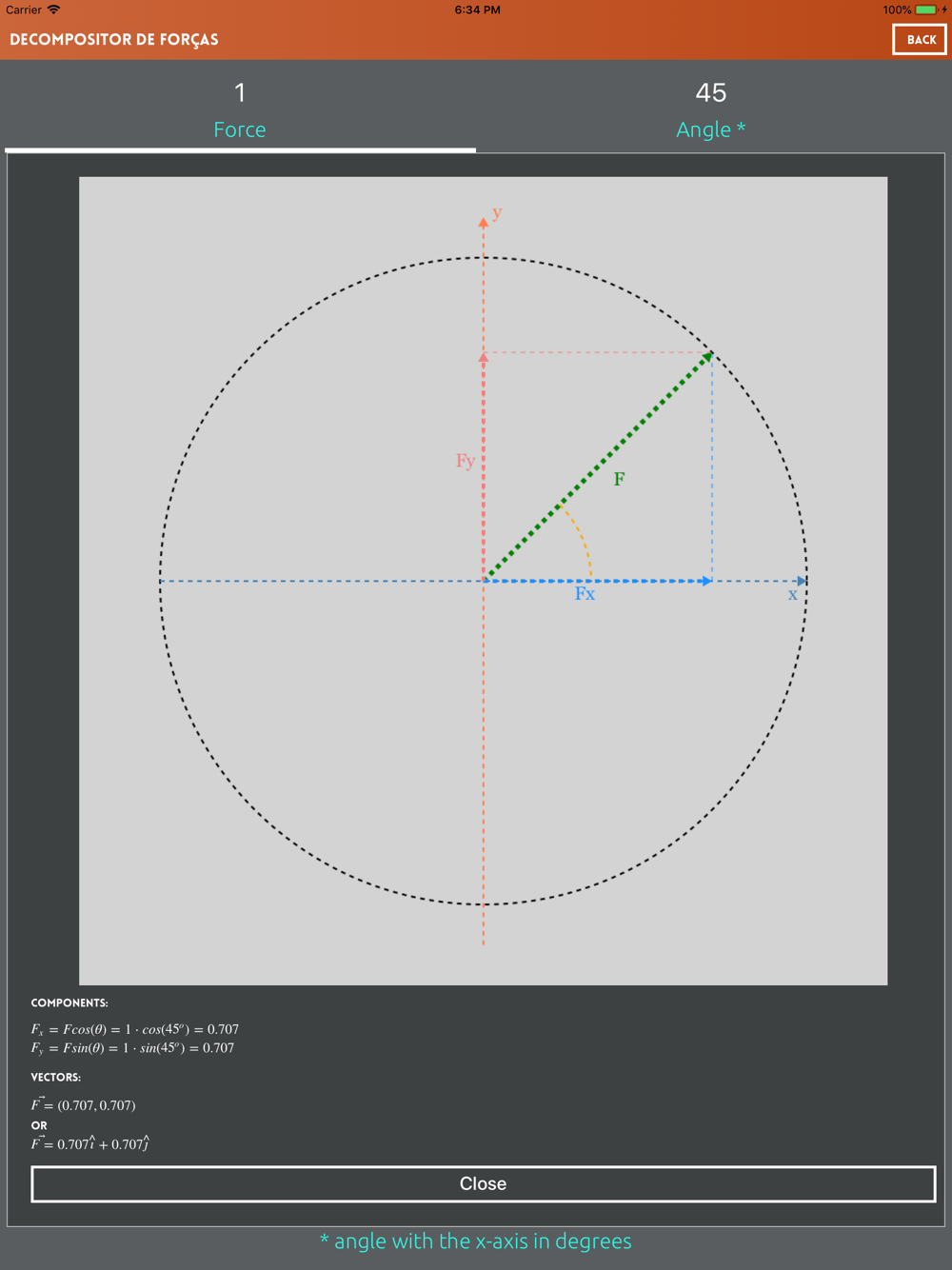The image size is (952, 1270).
Task: Click the green F vector label
Action: (619, 479)
